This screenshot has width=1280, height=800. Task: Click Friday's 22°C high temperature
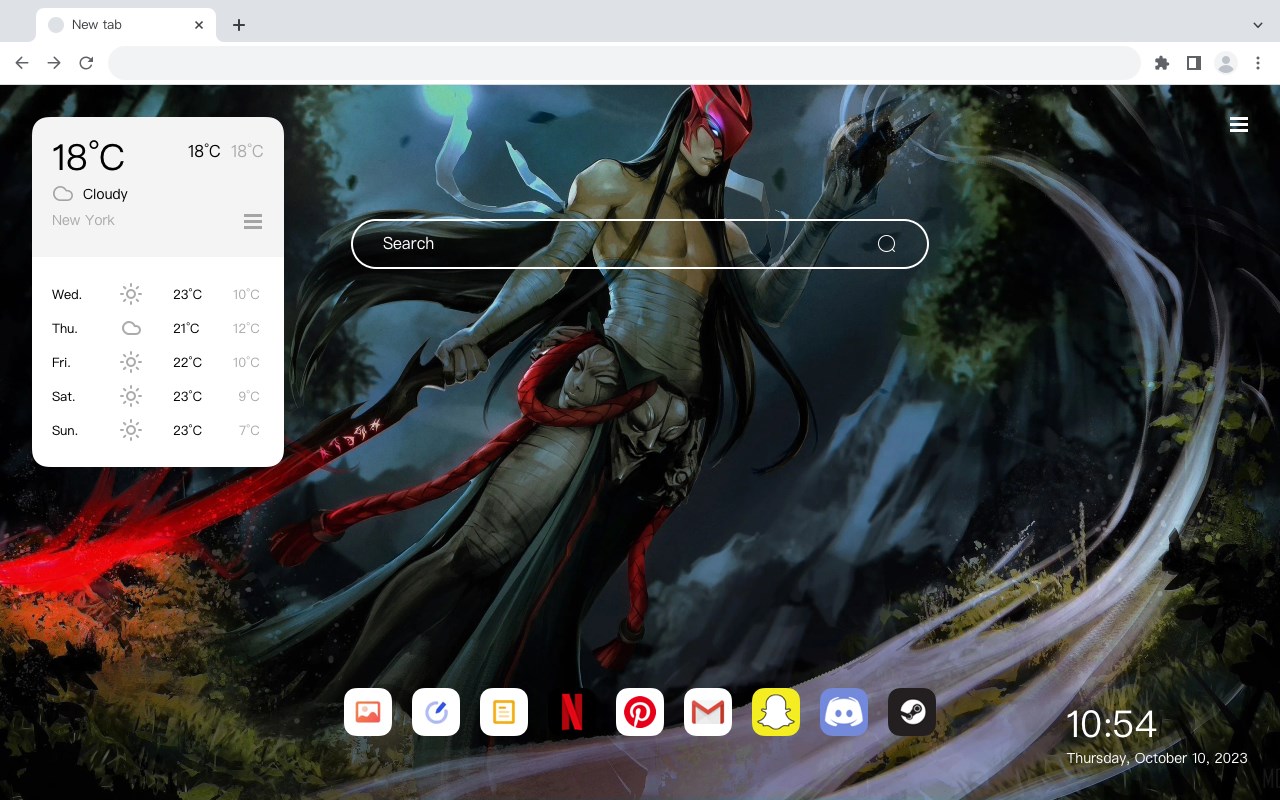(x=187, y=363)
